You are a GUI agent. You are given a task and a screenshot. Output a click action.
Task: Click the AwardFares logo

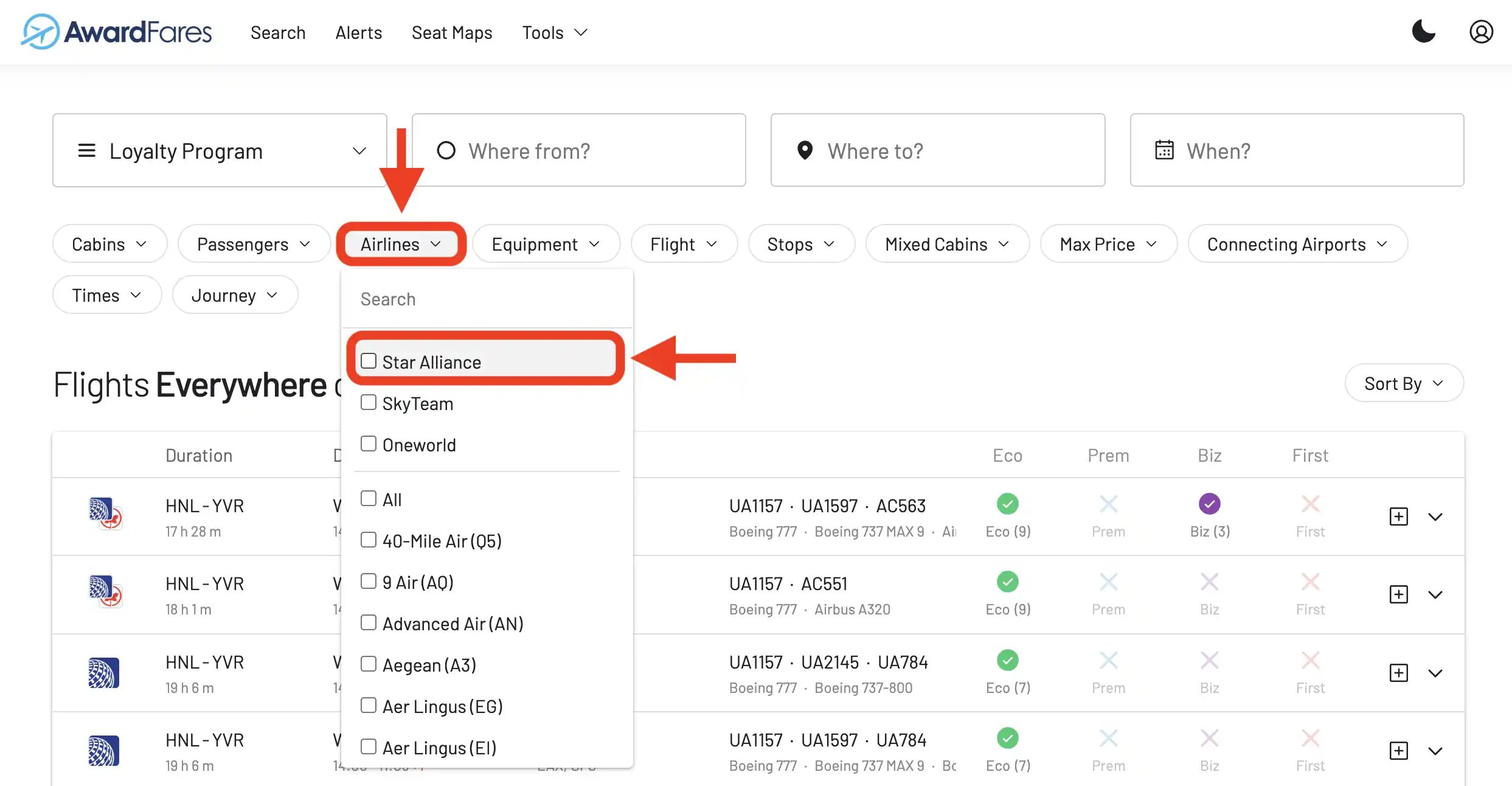click(x=116, y=32)
